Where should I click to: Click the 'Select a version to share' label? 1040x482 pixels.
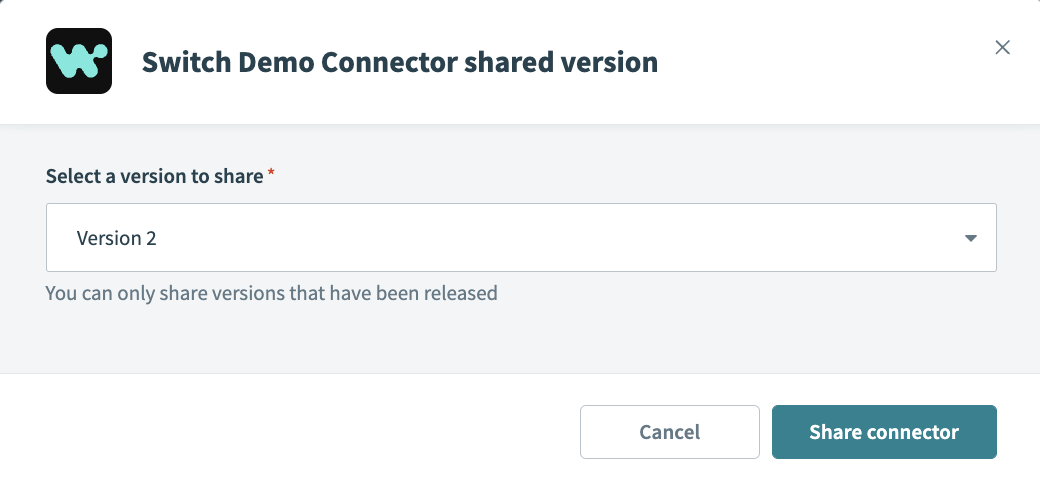click(x=154, y=176)
